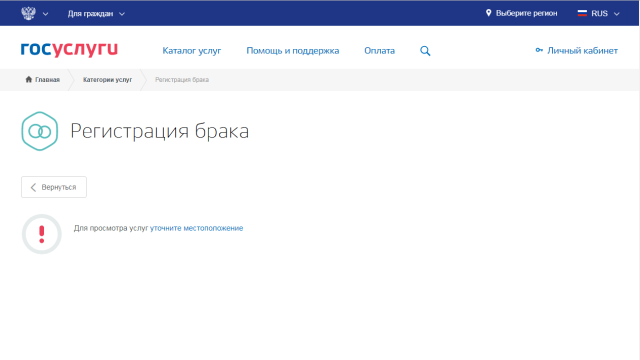
Task: Open the 'Для граждан' audience dropdown
Action: tap(96, 14)
